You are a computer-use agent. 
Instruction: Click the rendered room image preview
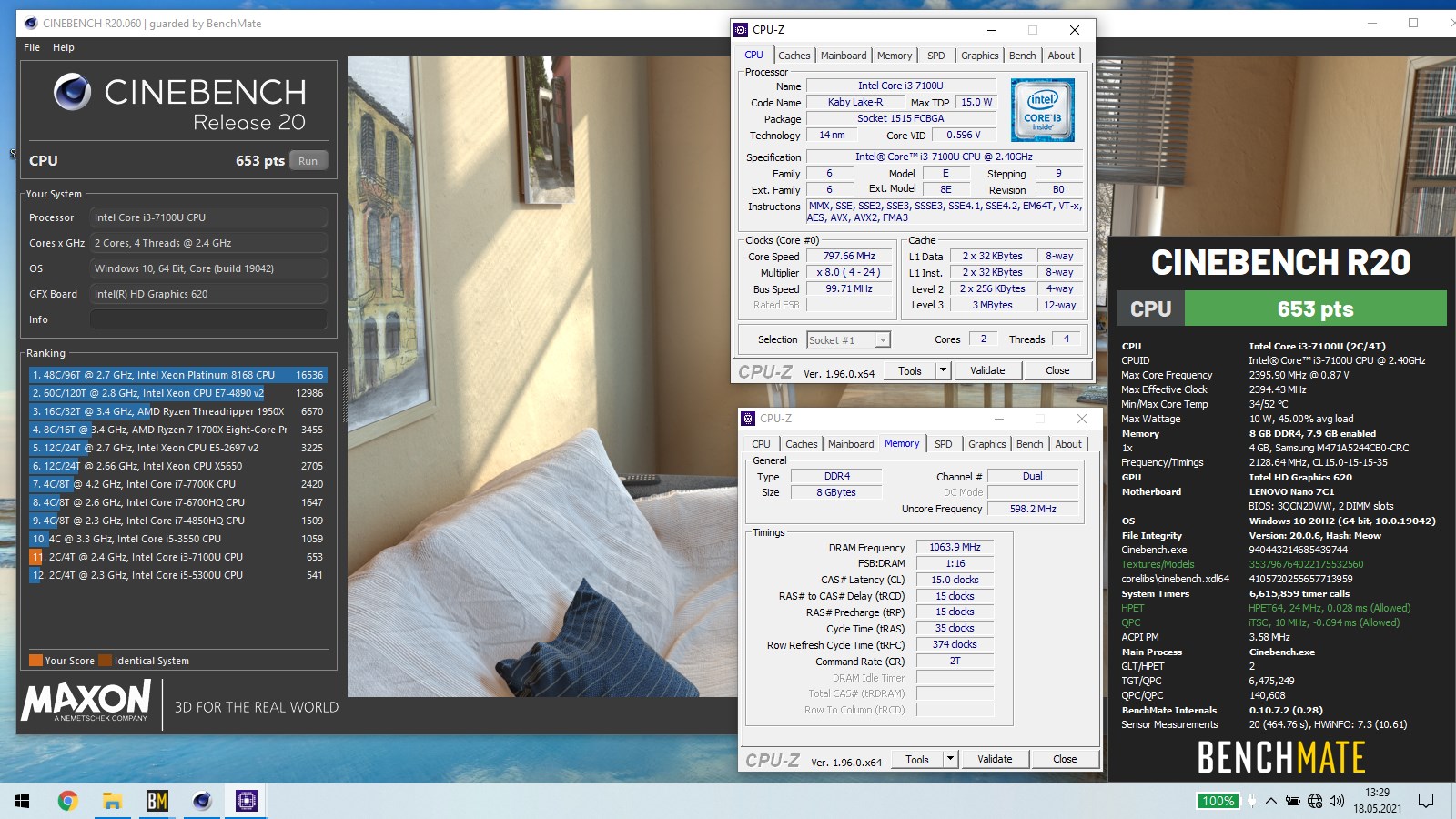pyautogui.click(x=542, y=377)
